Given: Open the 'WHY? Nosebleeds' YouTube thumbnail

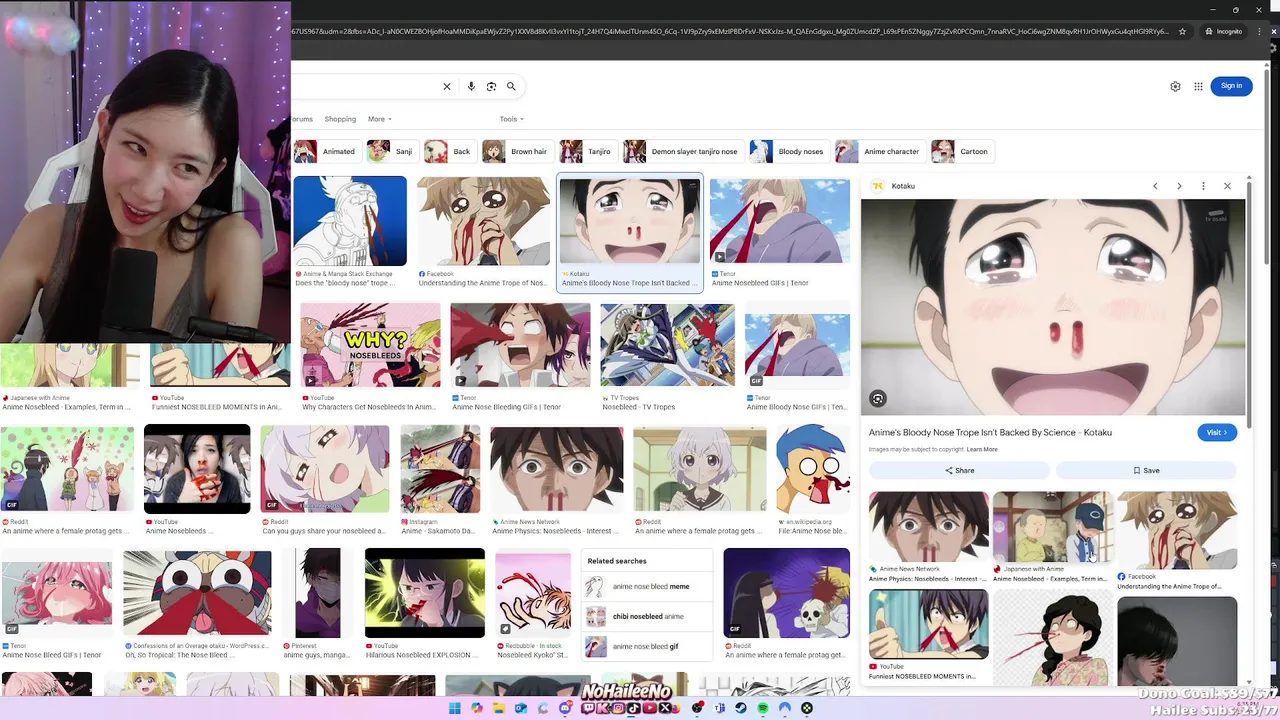Looking at the screenshot, I should tap(370, 345).
